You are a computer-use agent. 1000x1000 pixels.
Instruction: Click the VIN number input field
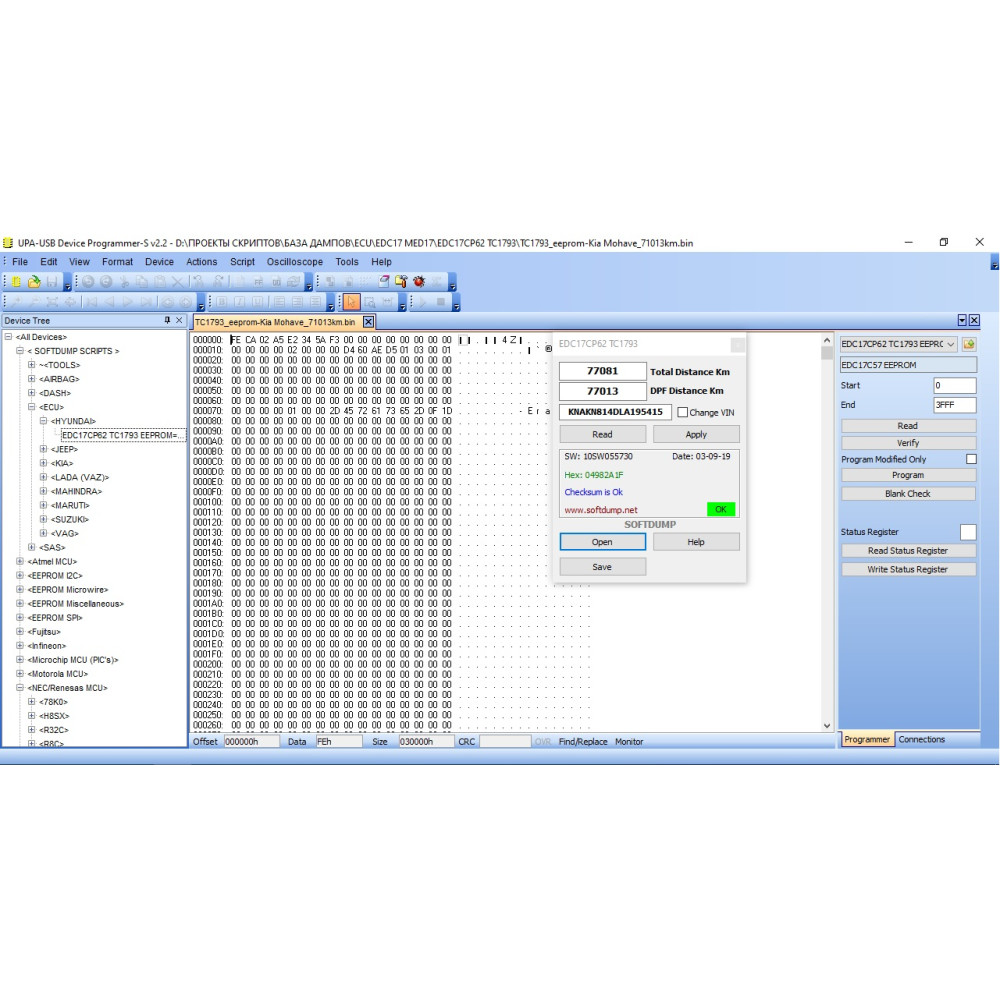pos(615,412)
